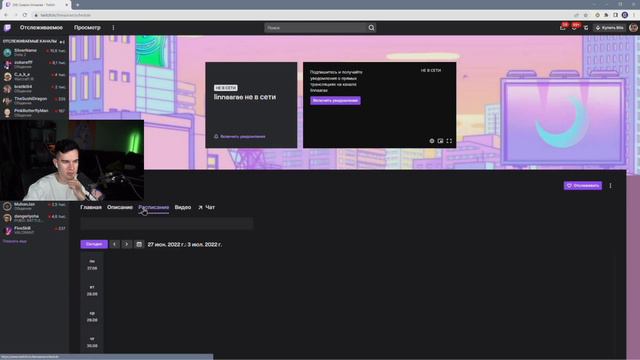Open the browser profile avatar

(x=625, y=15)
